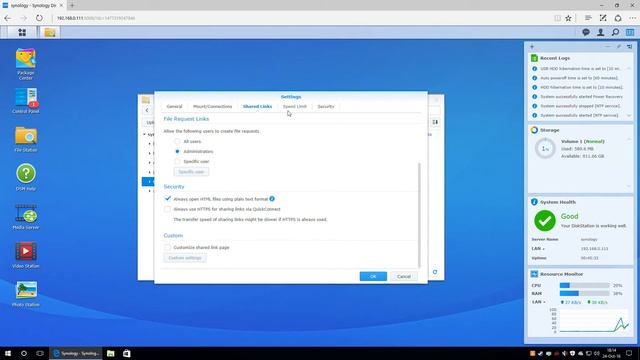640x360 pixels.
Task: Toggle Always open HTML files as plain text
Action: point(167,199)
